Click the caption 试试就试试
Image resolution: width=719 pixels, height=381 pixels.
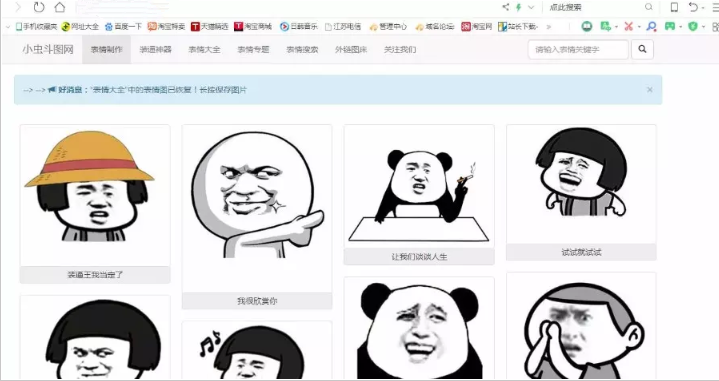581,252
